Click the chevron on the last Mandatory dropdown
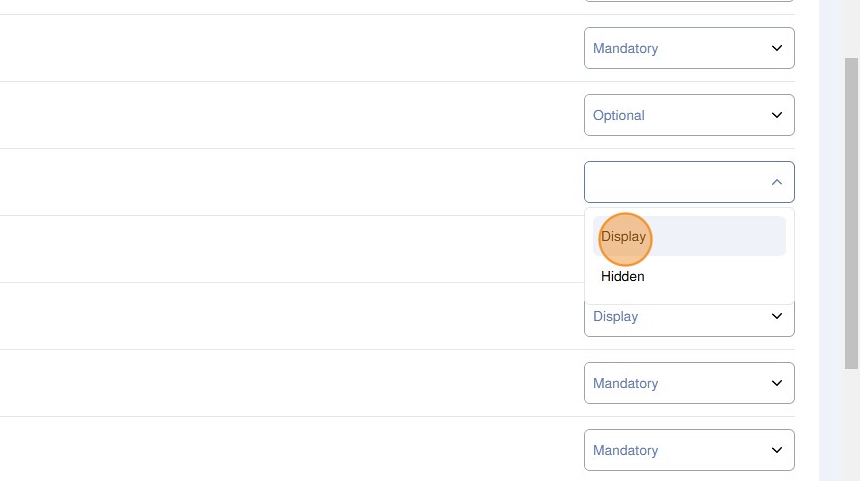This screenshot has height=481, width=860. tap(777, 450)
